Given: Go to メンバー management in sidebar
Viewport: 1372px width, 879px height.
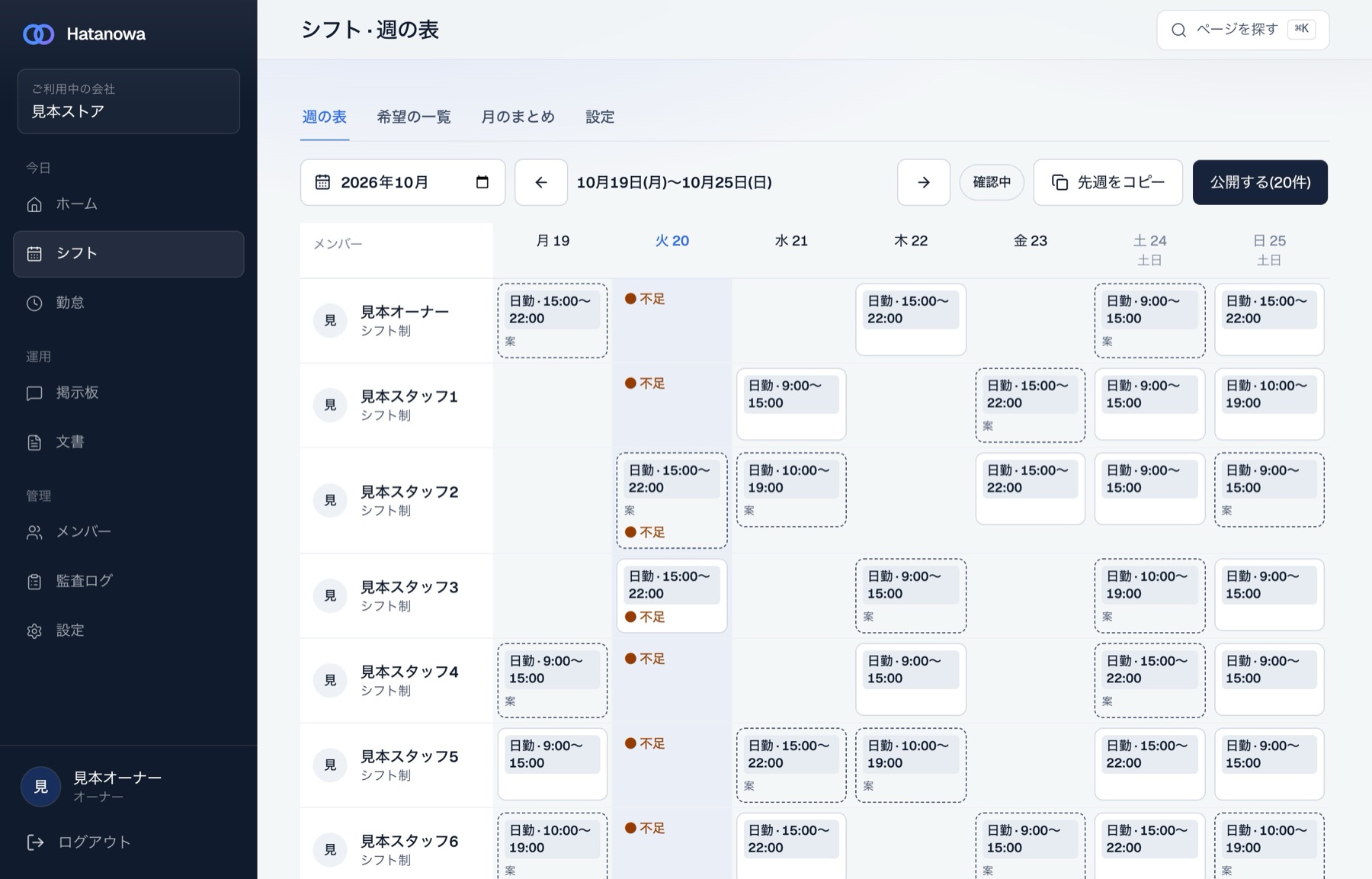Looking at the screenshot, I should 128,532.
